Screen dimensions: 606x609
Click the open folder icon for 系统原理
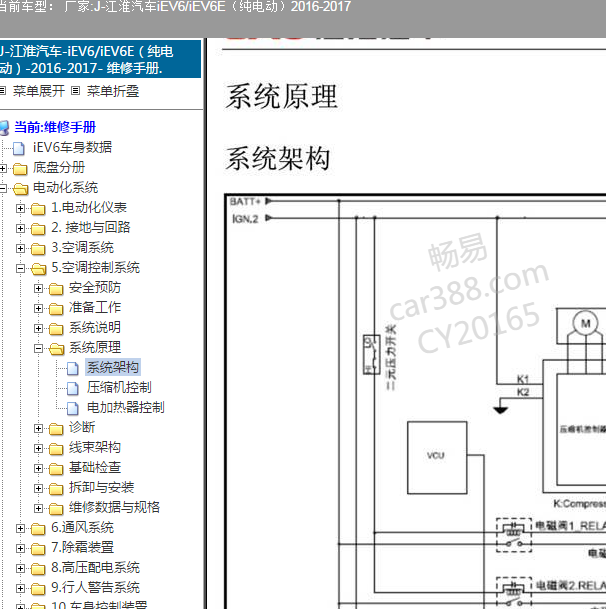[56, 349]
